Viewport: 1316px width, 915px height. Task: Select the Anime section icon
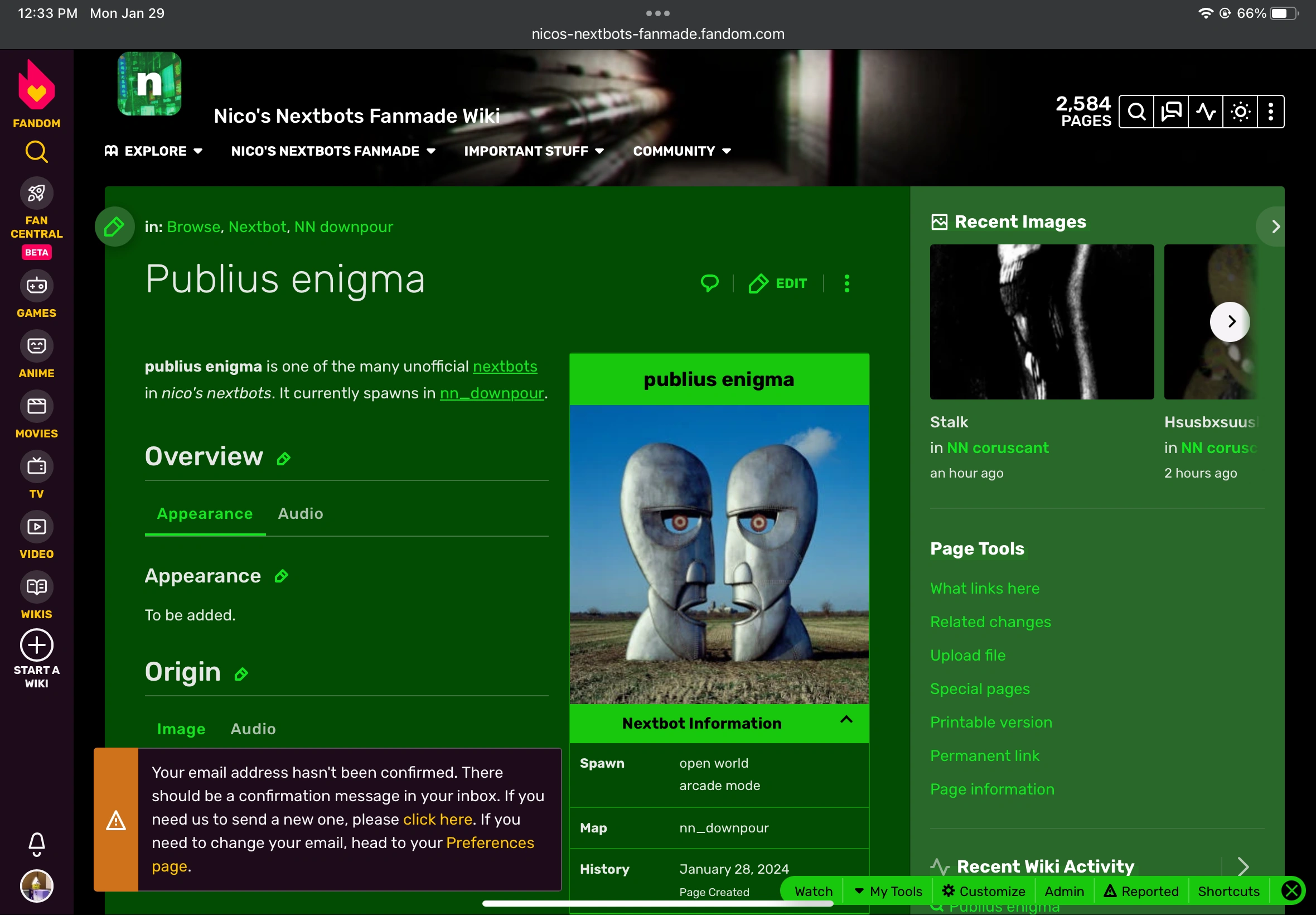click(36, 346)
